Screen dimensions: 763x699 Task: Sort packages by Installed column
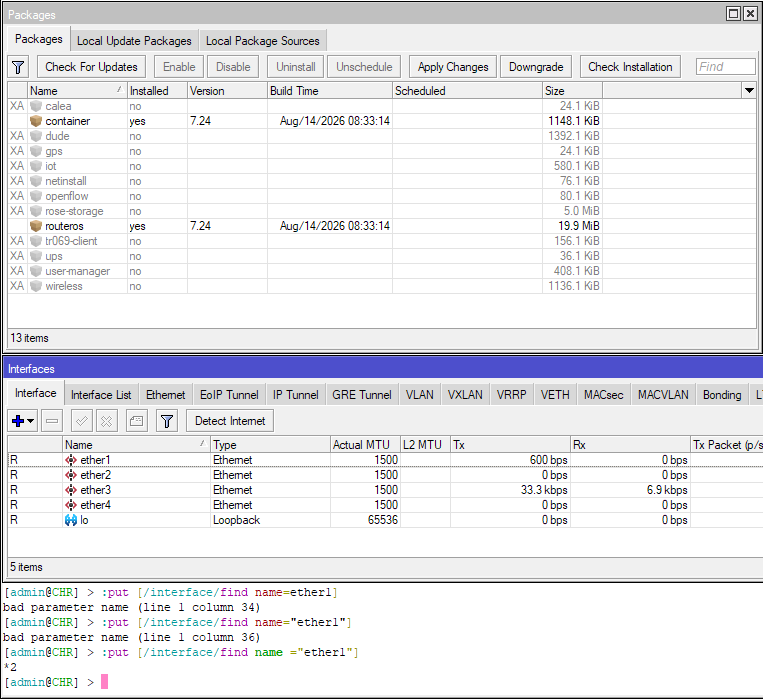tap(157, 91)
